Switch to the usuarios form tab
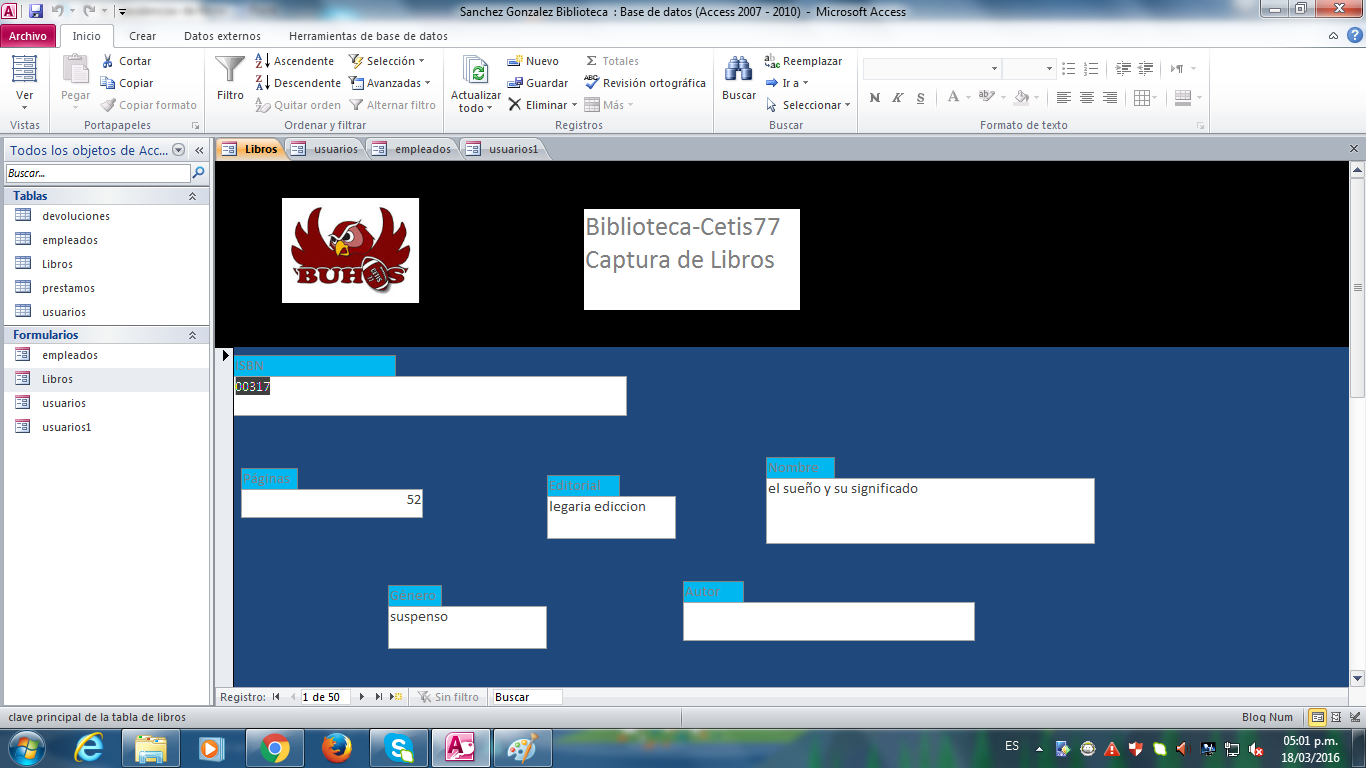 (325, 149)
